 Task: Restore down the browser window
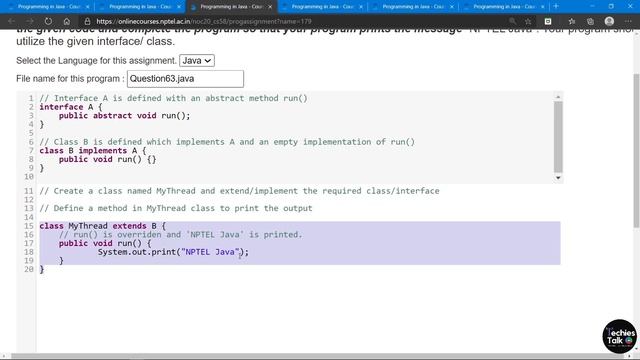point(611,6)
